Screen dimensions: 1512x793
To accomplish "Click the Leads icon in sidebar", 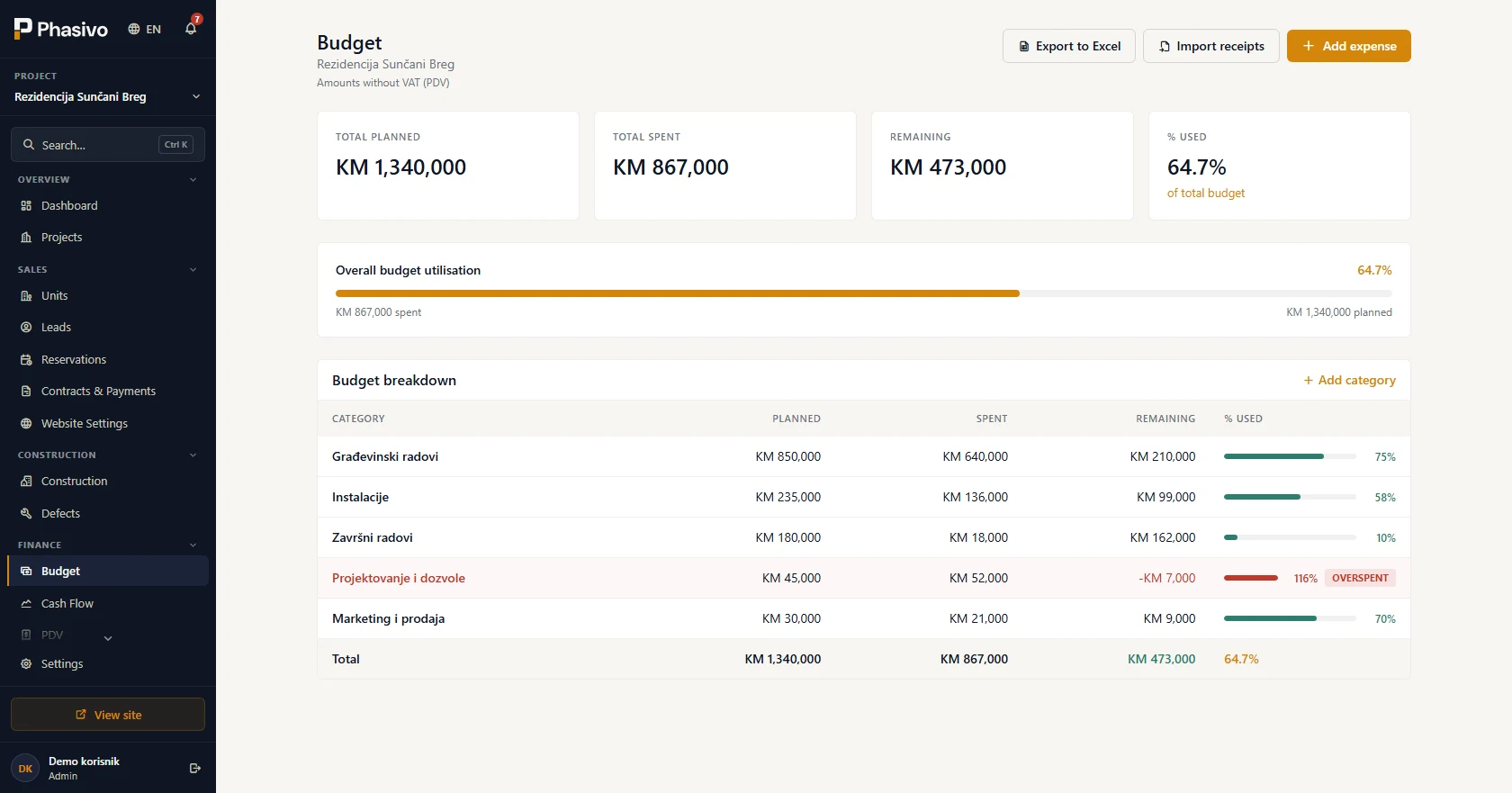I will [x=26, y=328].
